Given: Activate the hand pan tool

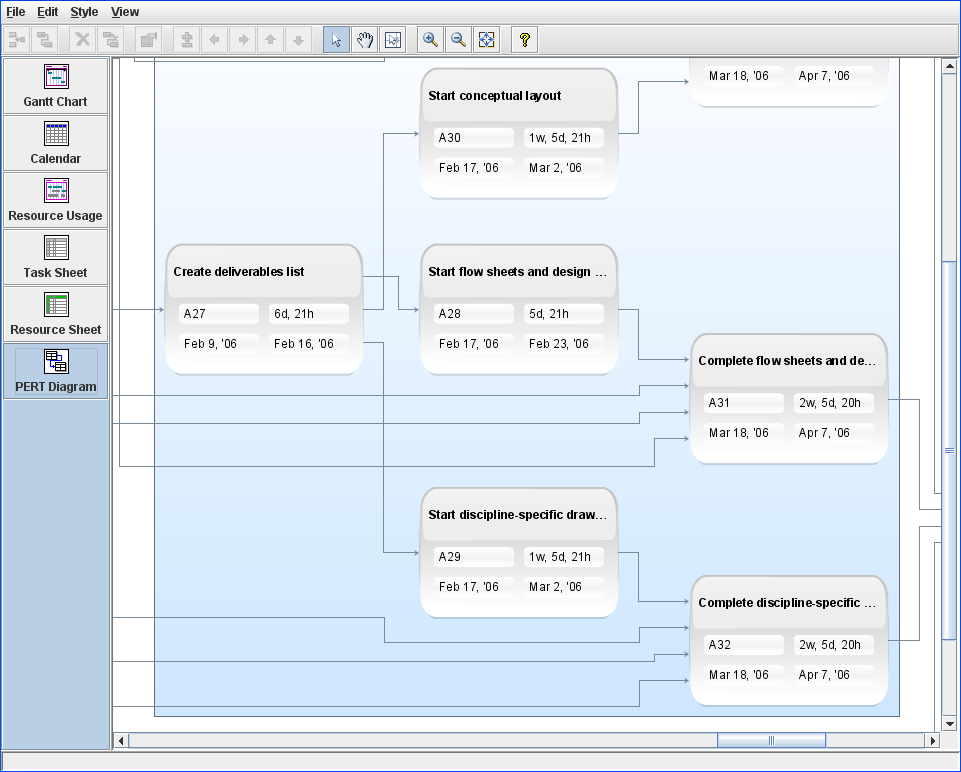Looking at the screenshot, I should tap(365, 40).
